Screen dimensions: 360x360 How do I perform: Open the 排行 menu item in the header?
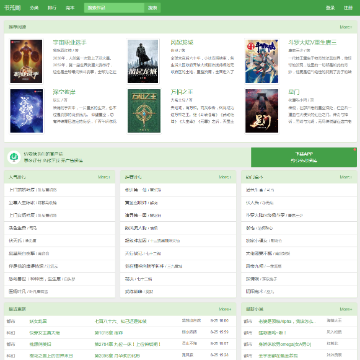point(52,8)
